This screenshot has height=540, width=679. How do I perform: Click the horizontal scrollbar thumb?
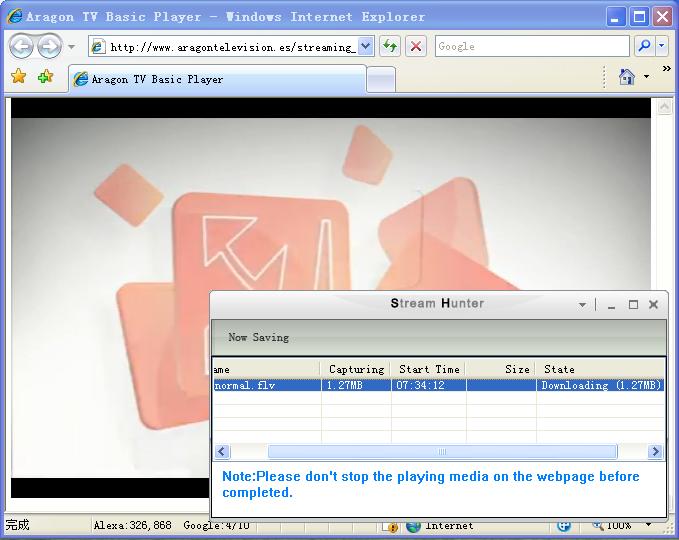point(442,452)
